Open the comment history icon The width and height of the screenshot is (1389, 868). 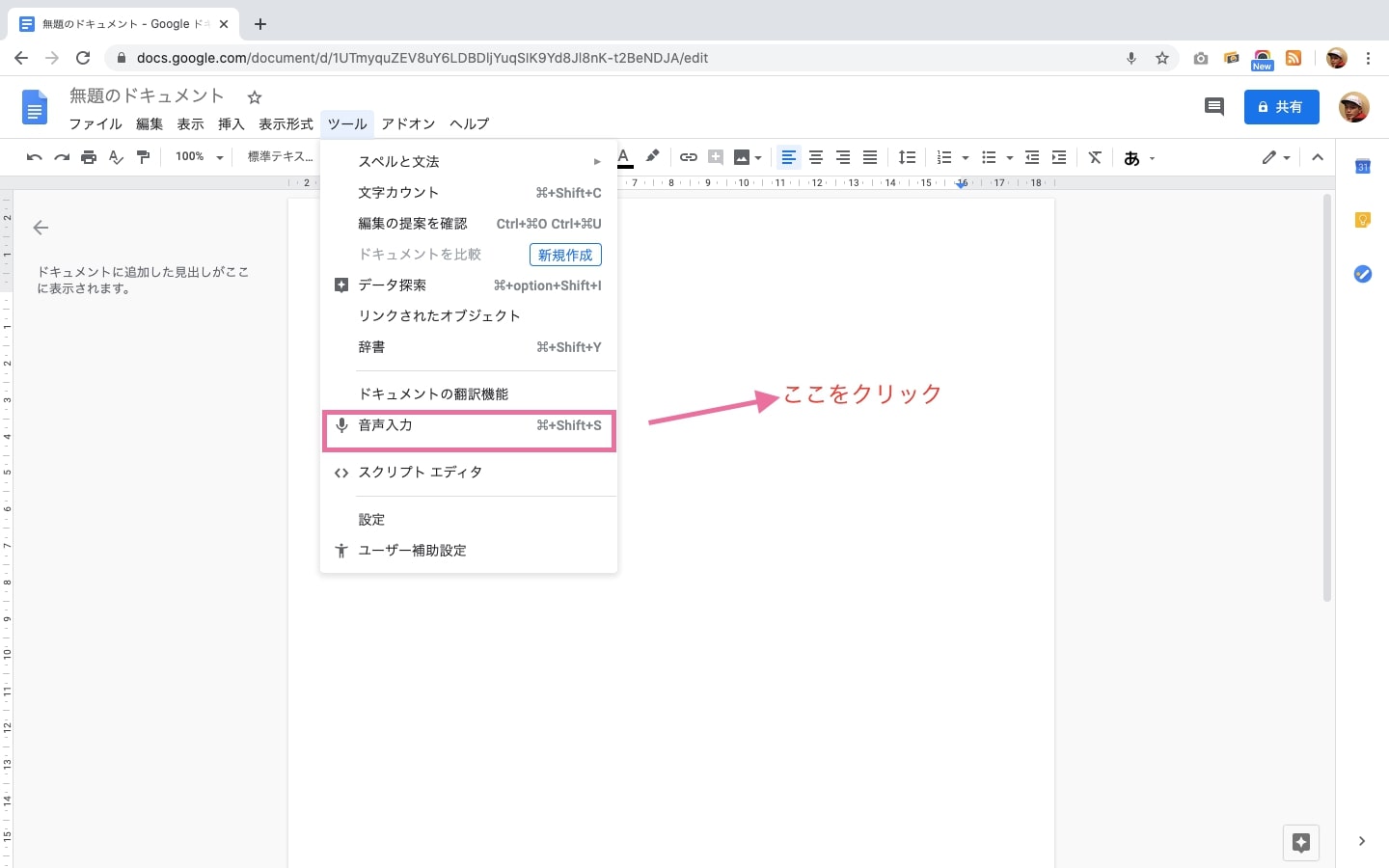(x=1214, y=107)
